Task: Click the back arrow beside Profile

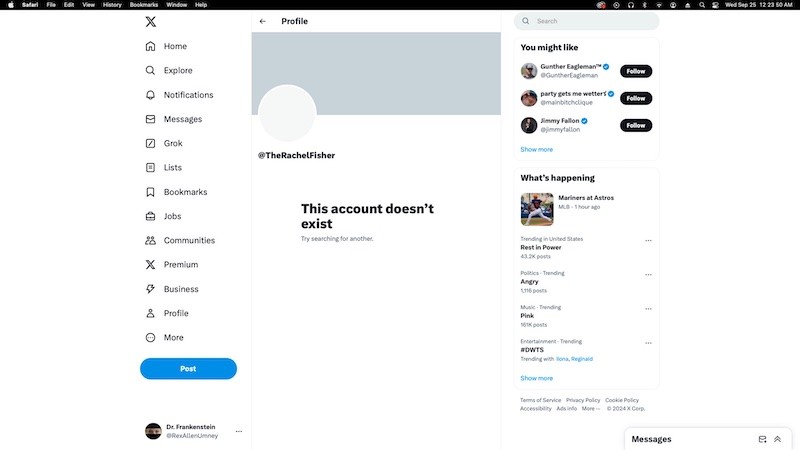Action: pos(263,21)
